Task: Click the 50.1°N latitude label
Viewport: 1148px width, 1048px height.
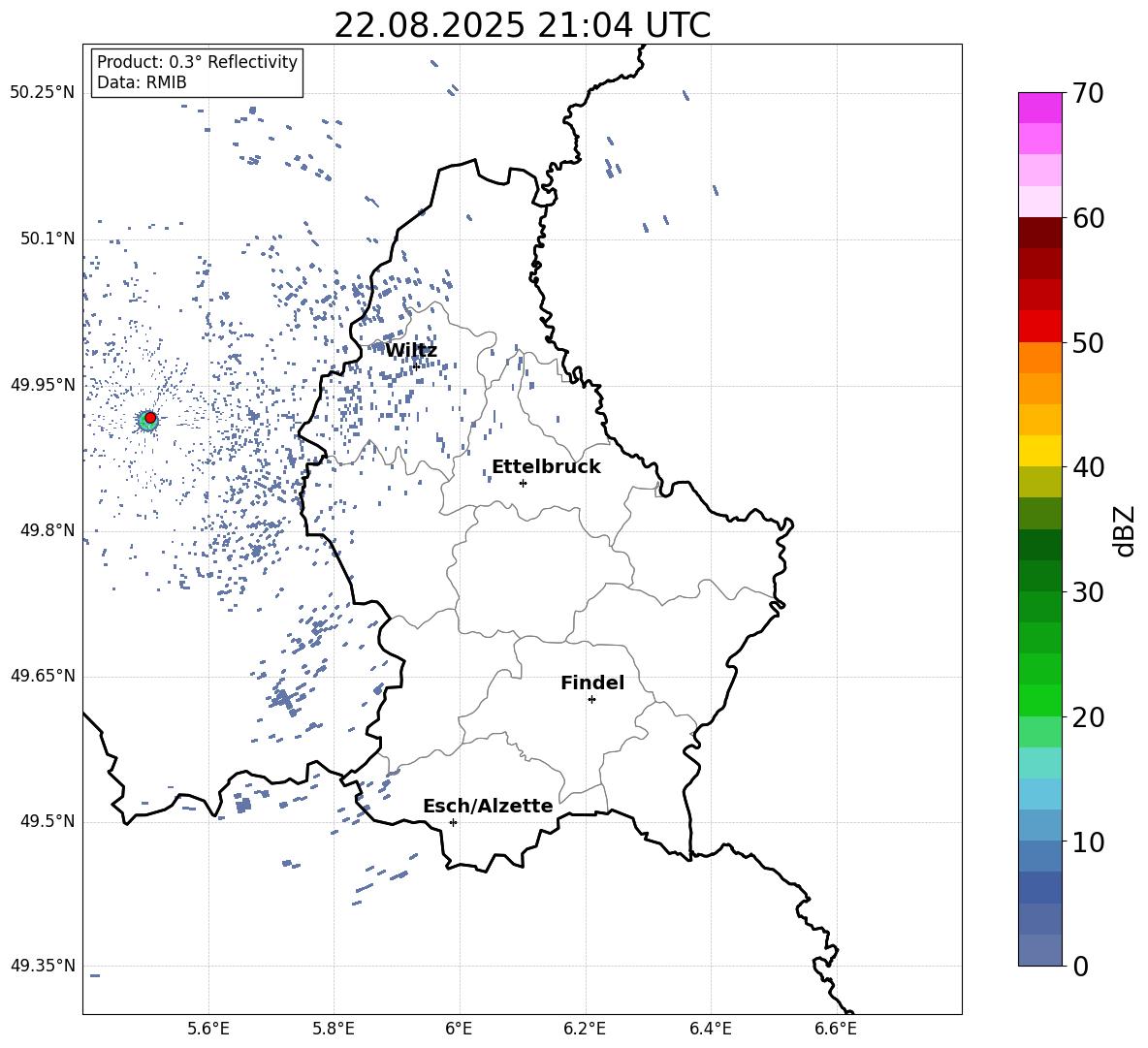Action: pyautogui.click(x=48, y=239)
